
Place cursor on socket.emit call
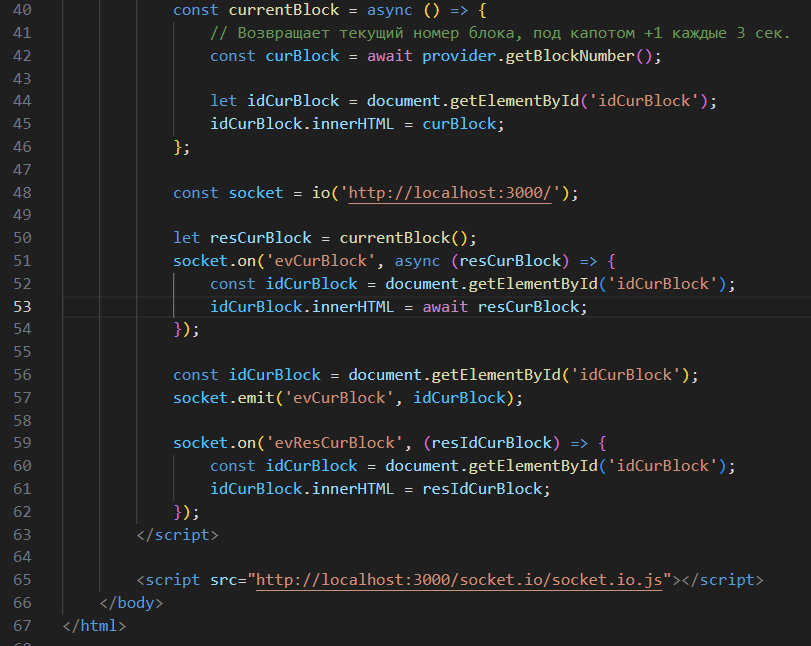coord(223,398)
